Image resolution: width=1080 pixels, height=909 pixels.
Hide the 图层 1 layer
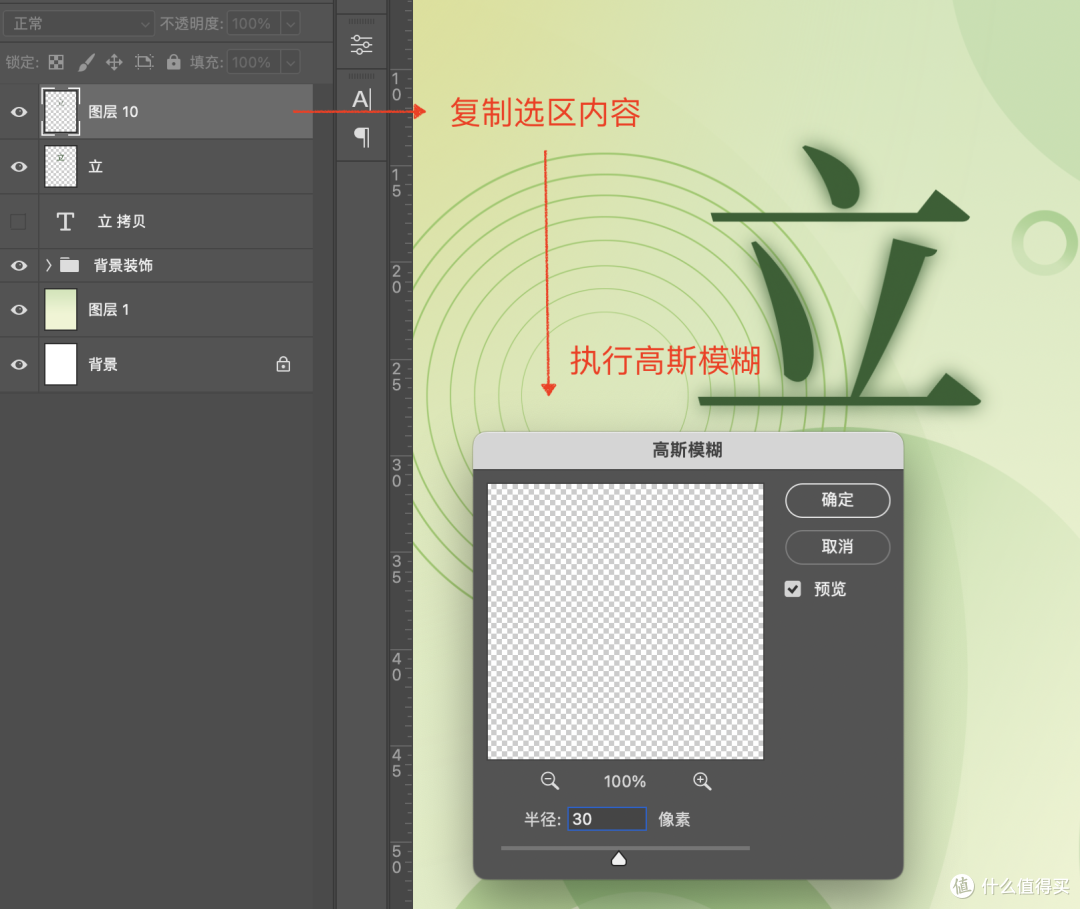tap(19, 310)
